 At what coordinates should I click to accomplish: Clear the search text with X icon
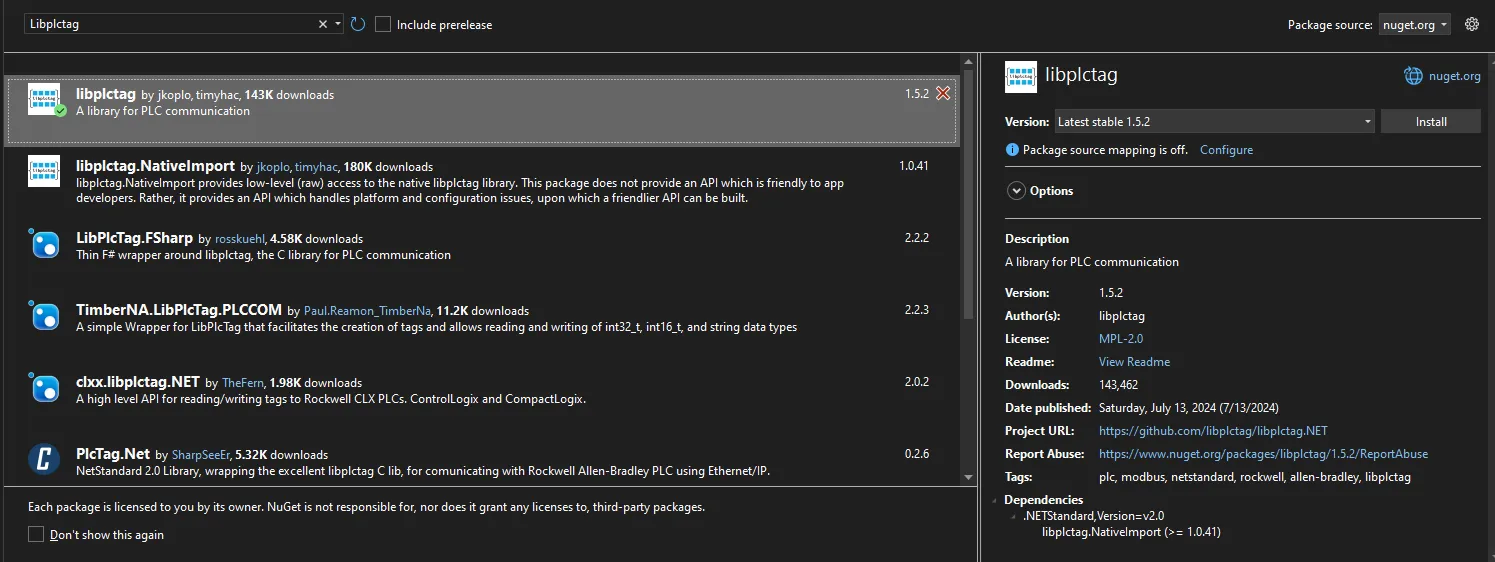tap(323, 24)
